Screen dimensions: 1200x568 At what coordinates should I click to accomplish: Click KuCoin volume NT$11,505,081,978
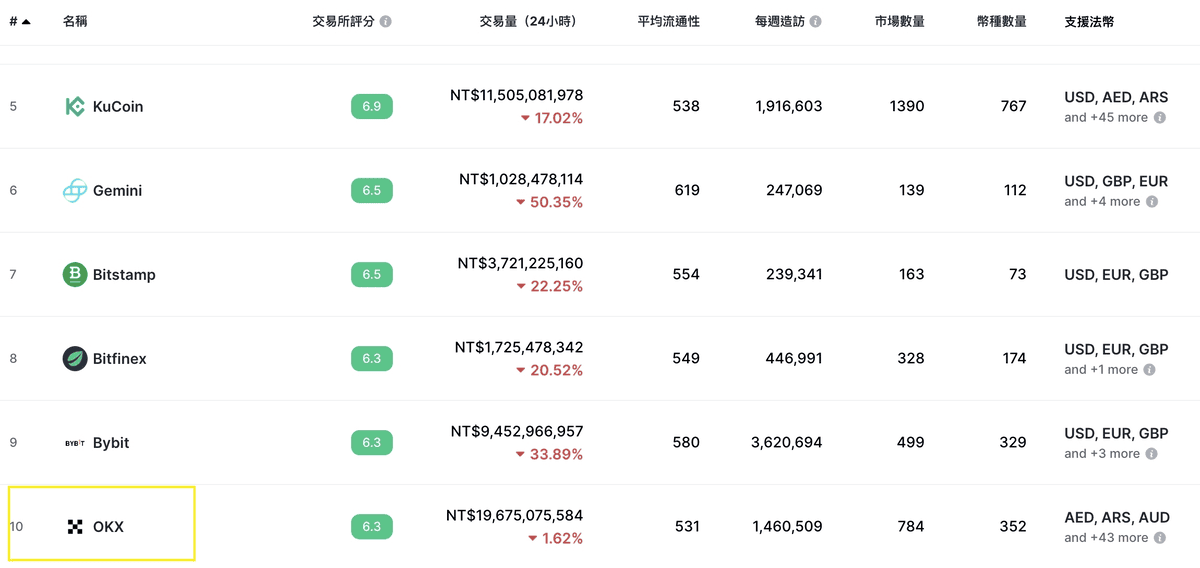click(516, 95)
